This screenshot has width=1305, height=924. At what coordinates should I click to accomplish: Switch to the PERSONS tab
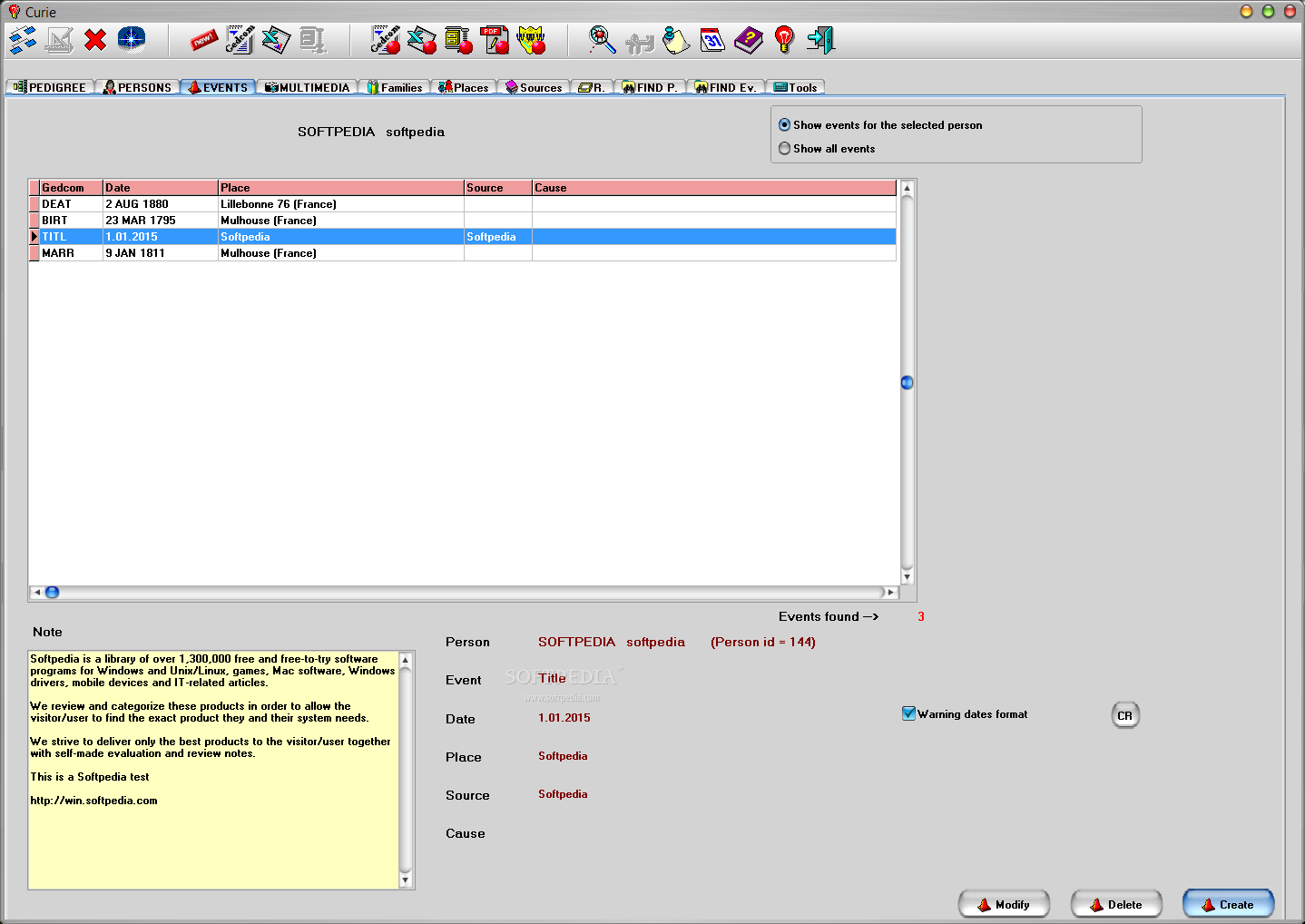tap(137, 87)
